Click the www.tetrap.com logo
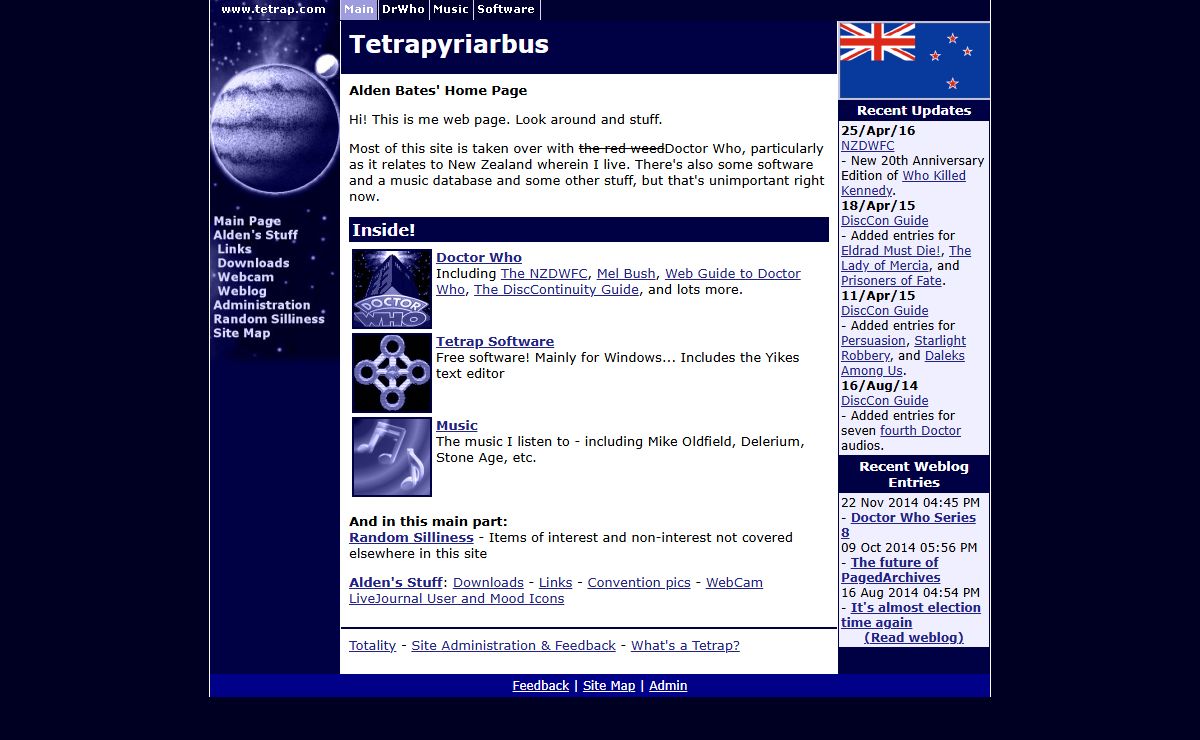This screenshot has height=740, width=1200. [273, 9]
